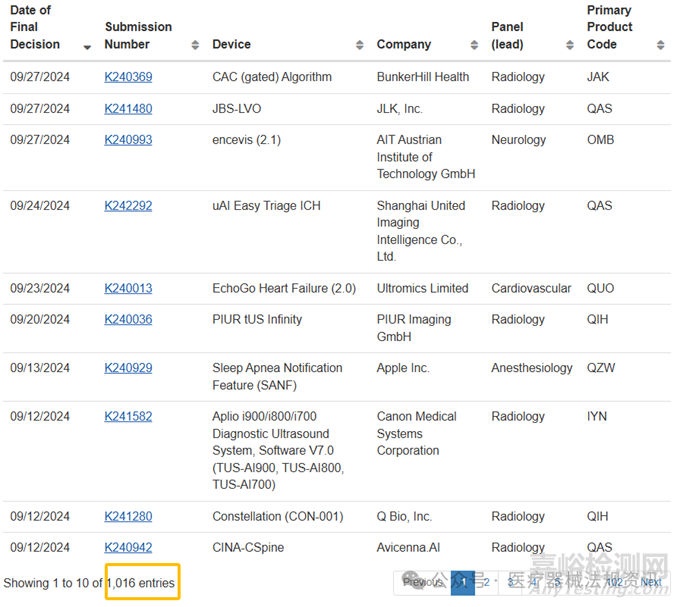Viewport: 680px width, 607px height.
Task: Open submission K240013 link
Action: [128, 289]
